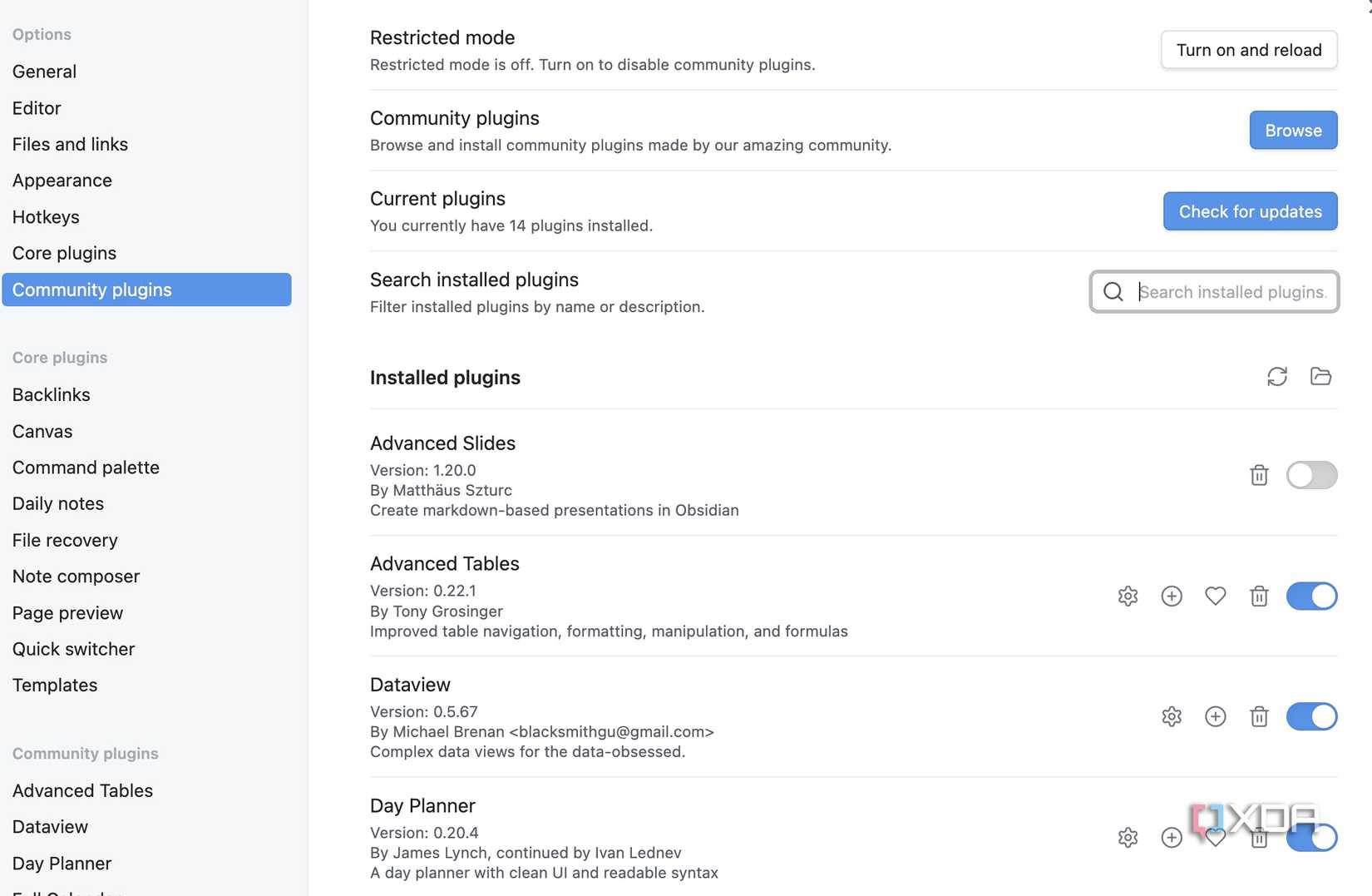Open Dataview plugin options gear
The height and width of the screenshot is (896, 1372).
pos(1172,716)
